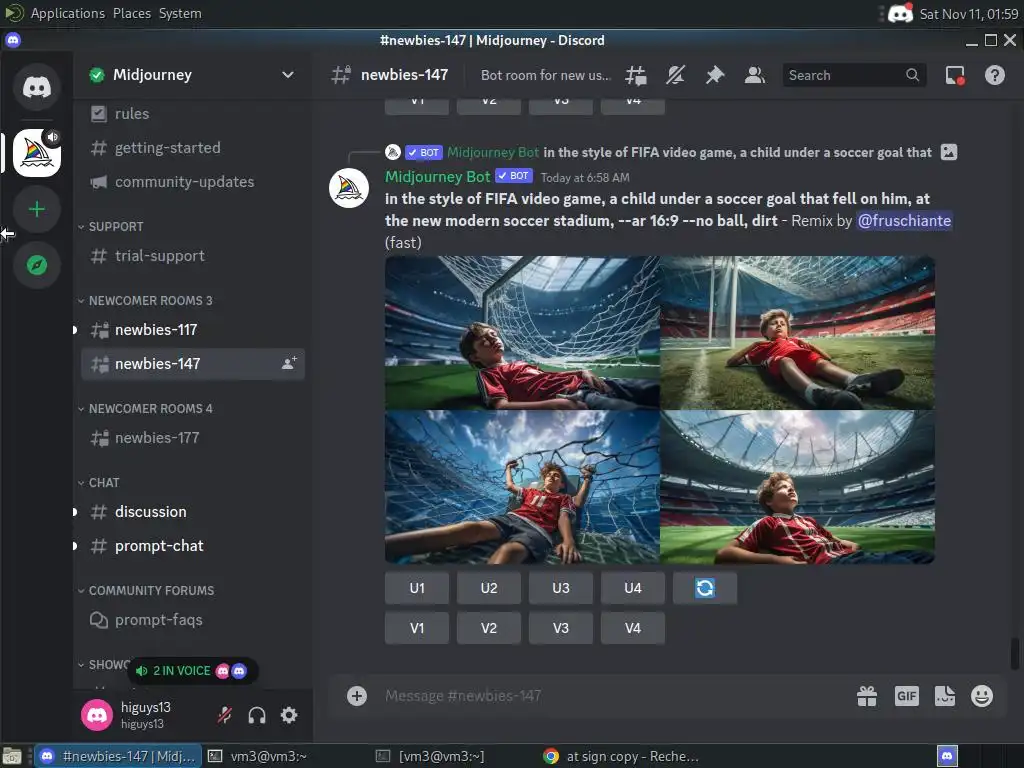Screen dimensions: 1024x768
Task: Open the System menu
Action: 180,13
